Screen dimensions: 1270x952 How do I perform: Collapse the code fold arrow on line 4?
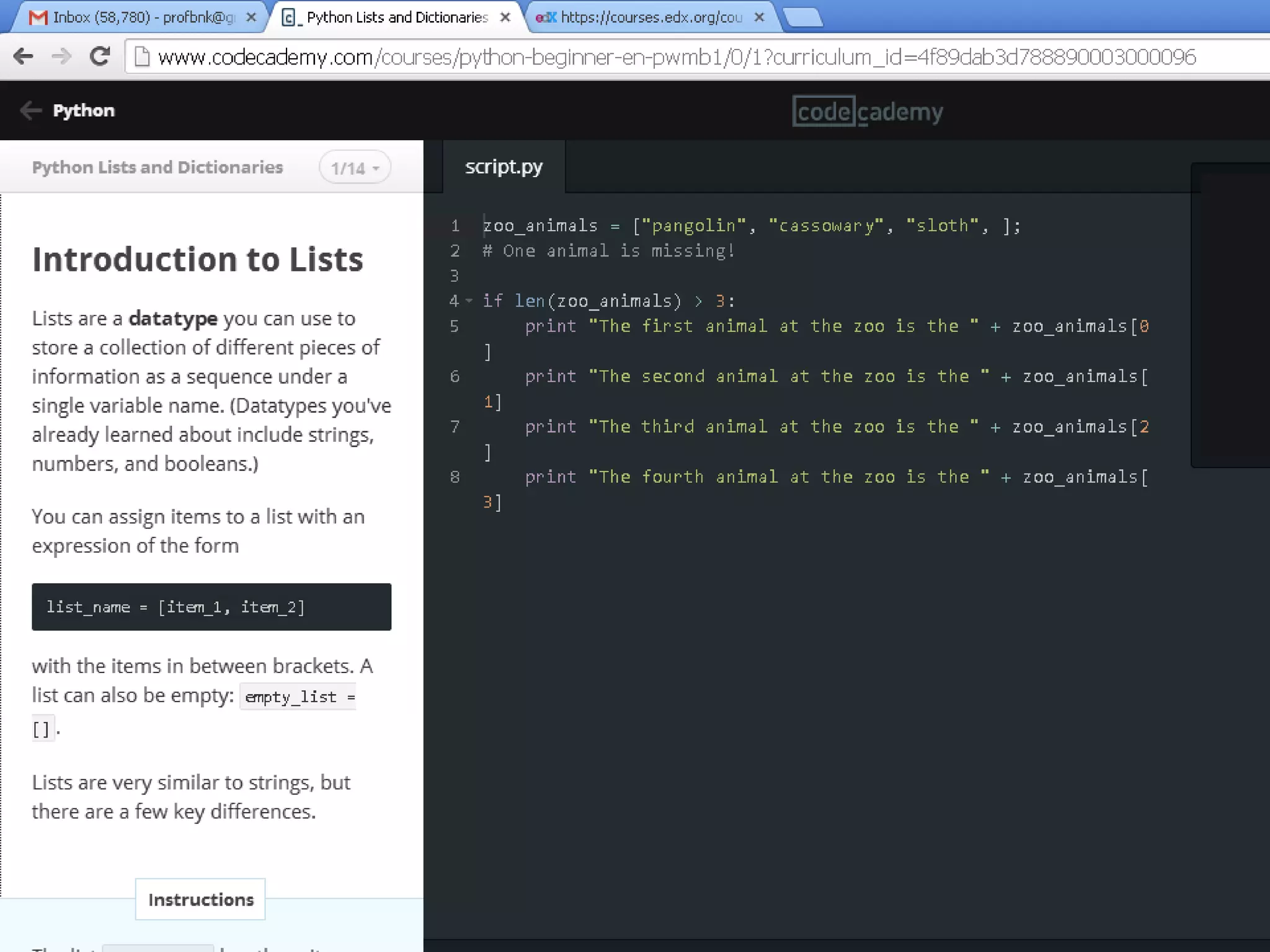coord(469,301)
